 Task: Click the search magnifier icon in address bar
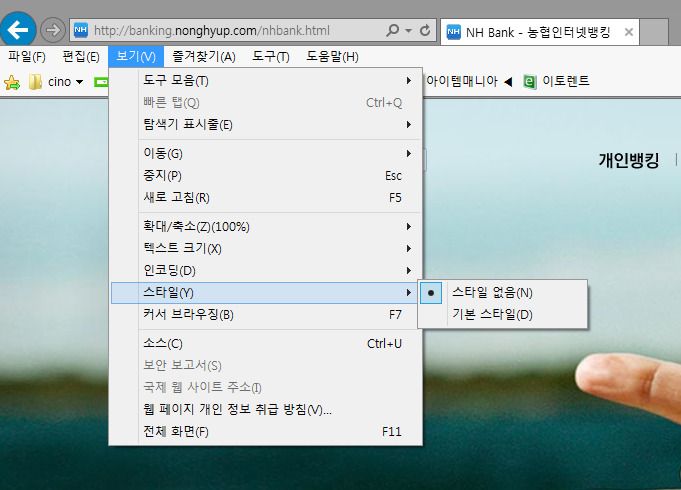pyautogui.click(x=393, y=30)
